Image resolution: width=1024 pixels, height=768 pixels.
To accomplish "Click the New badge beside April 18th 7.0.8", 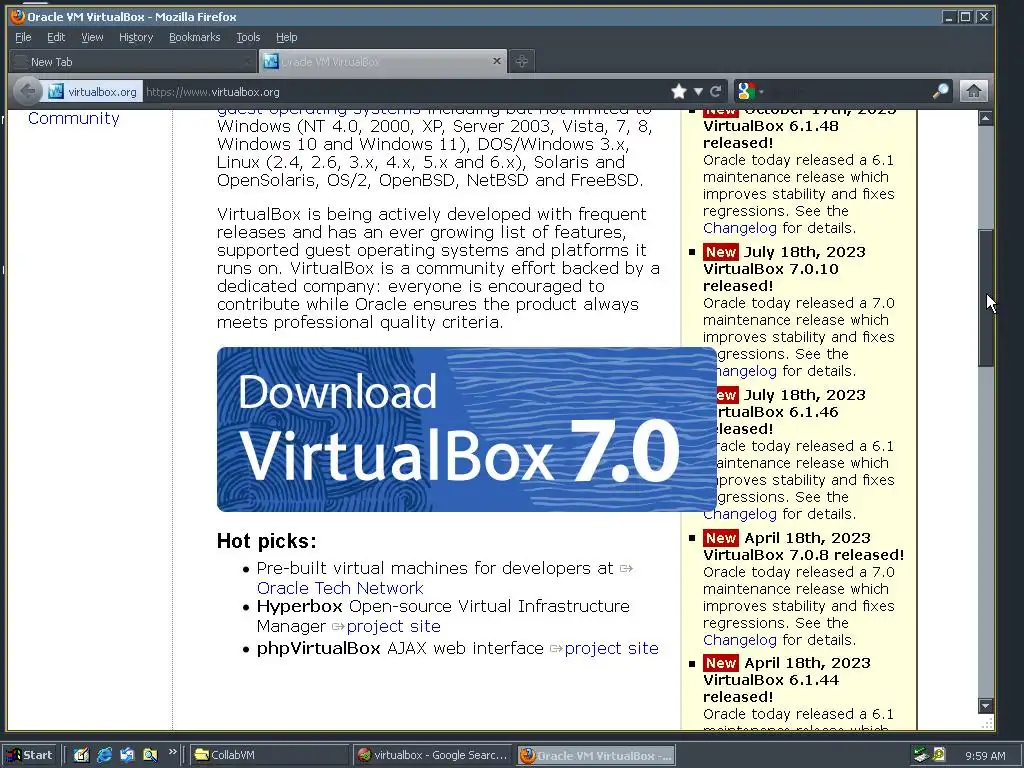I will [x=720, y=538].
